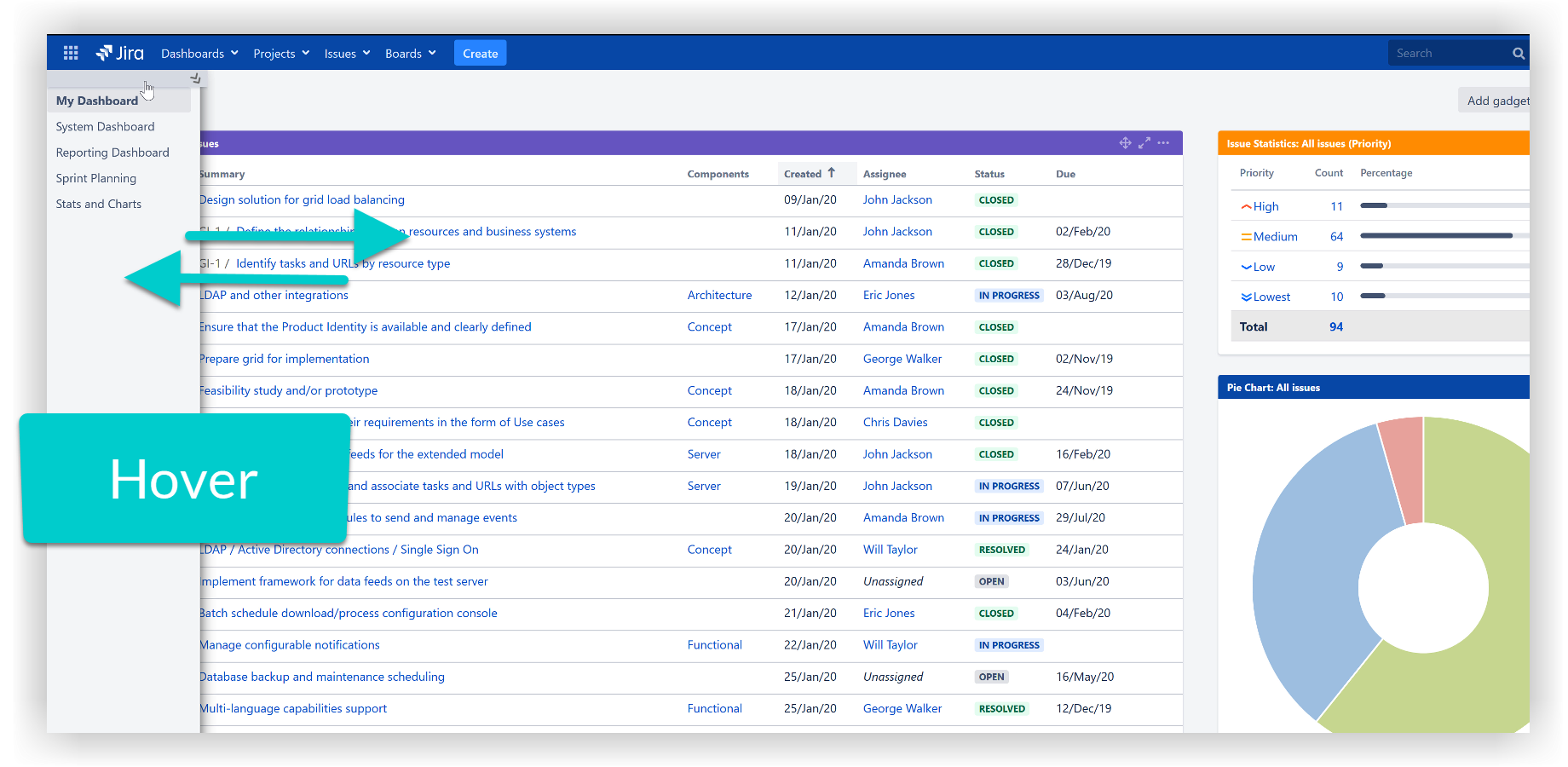Click the sidebar pin icon
The height and width of the screenshot is (767, 1568).
[195, 78]
